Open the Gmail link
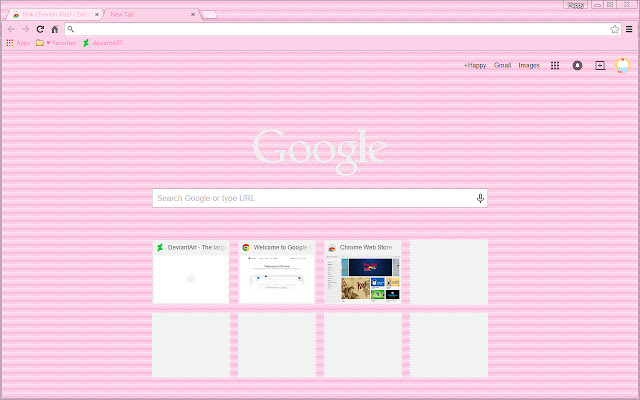The height and width of the screenshot is (400, 640). (502, 65)
